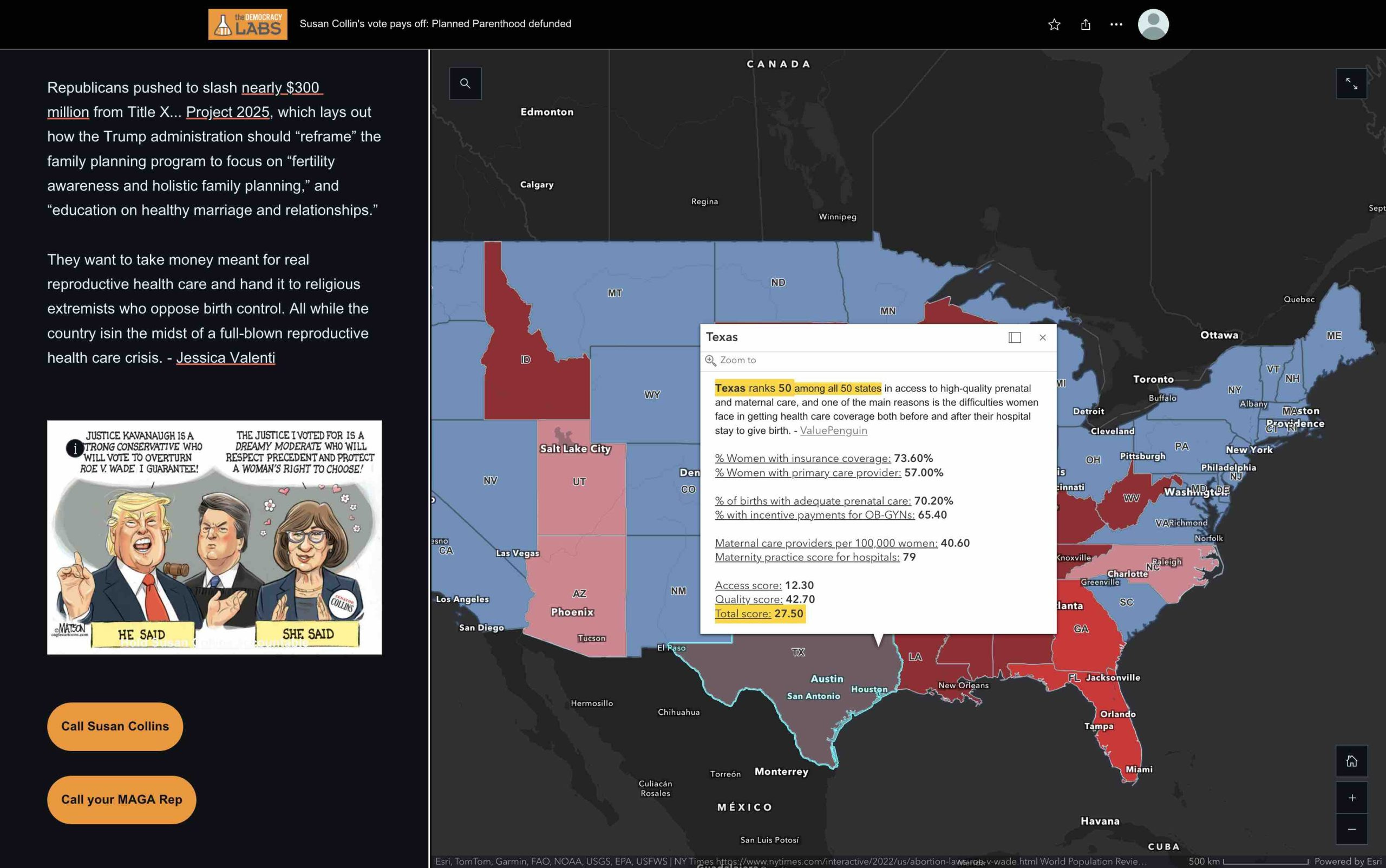Open the Jessica Valenti link

[226, 357]
